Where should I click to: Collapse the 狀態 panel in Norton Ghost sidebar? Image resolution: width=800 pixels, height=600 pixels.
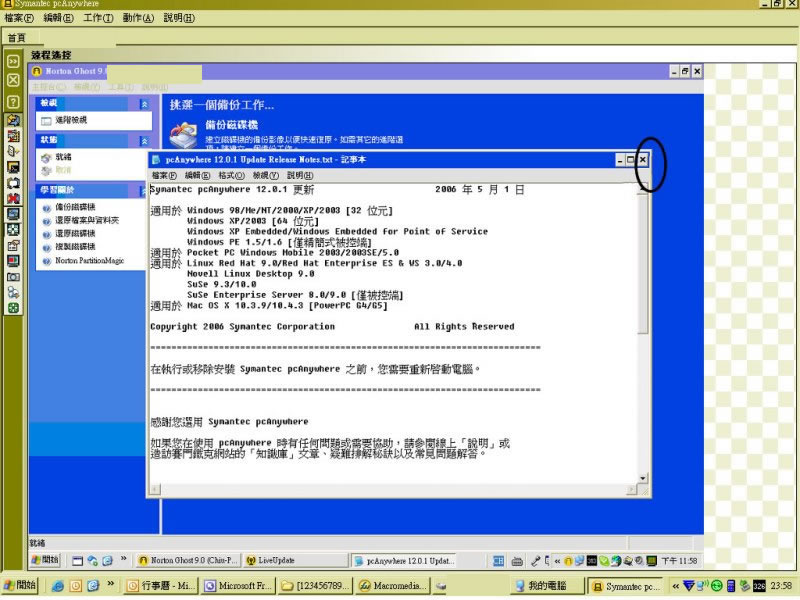(x=144, y=141)
